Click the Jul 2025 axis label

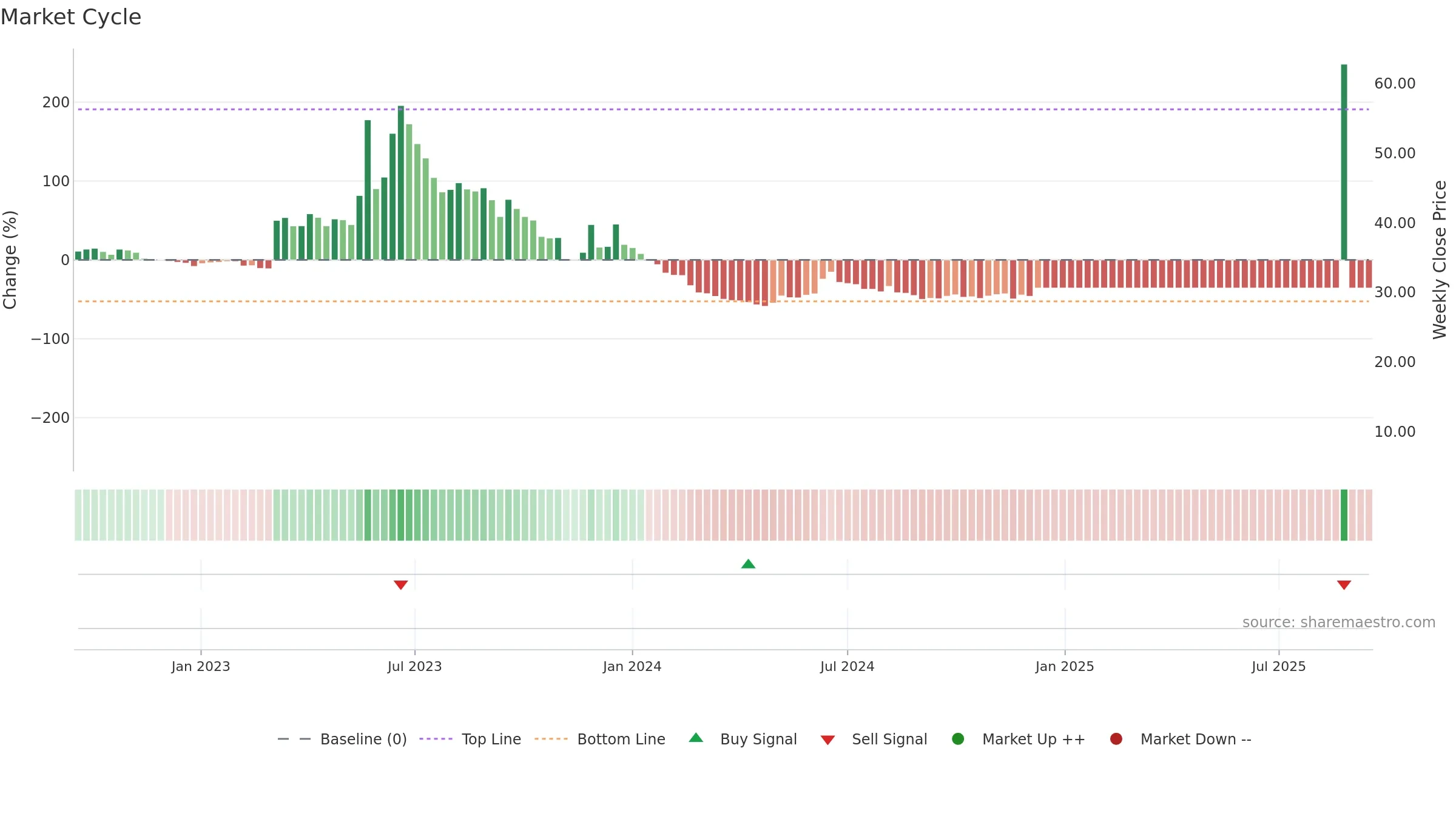pyautogui.click(x=1279, y=666)
